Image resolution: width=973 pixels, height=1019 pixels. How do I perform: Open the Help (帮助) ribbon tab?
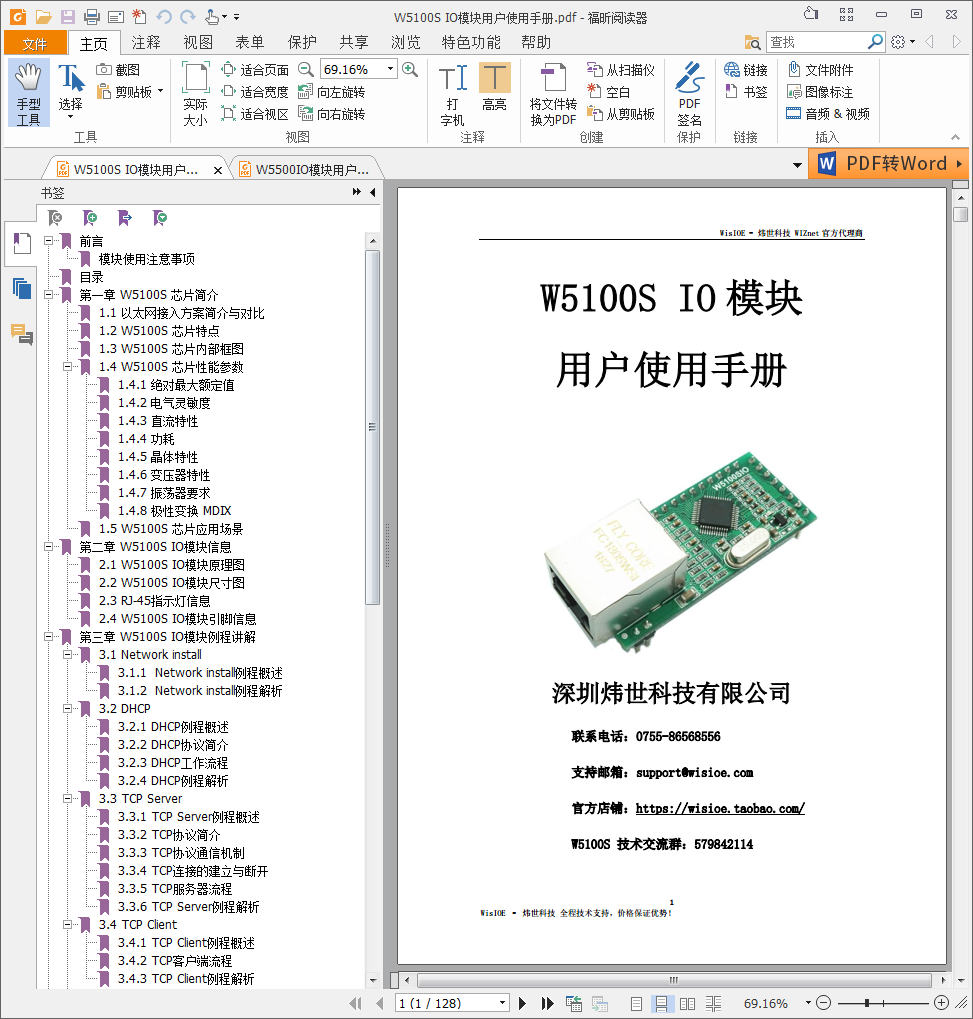point(536,42)
